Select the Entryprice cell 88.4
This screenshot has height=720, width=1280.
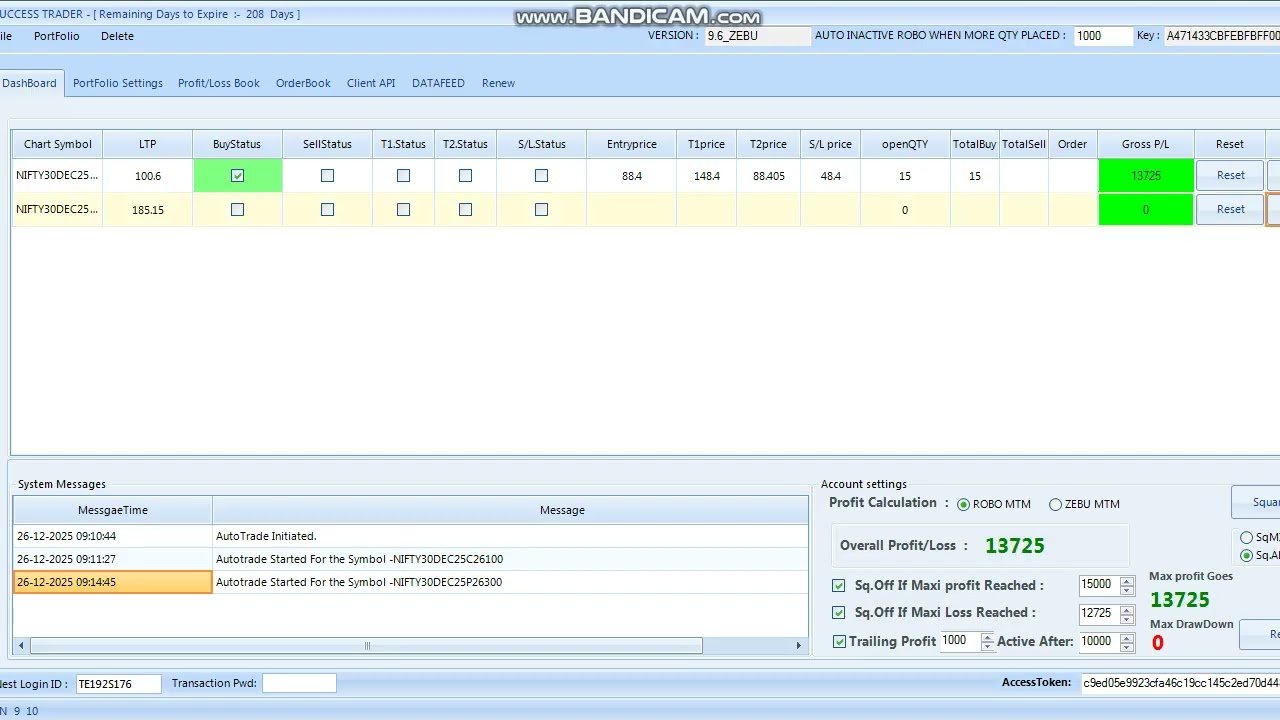(x=632, y=175)
